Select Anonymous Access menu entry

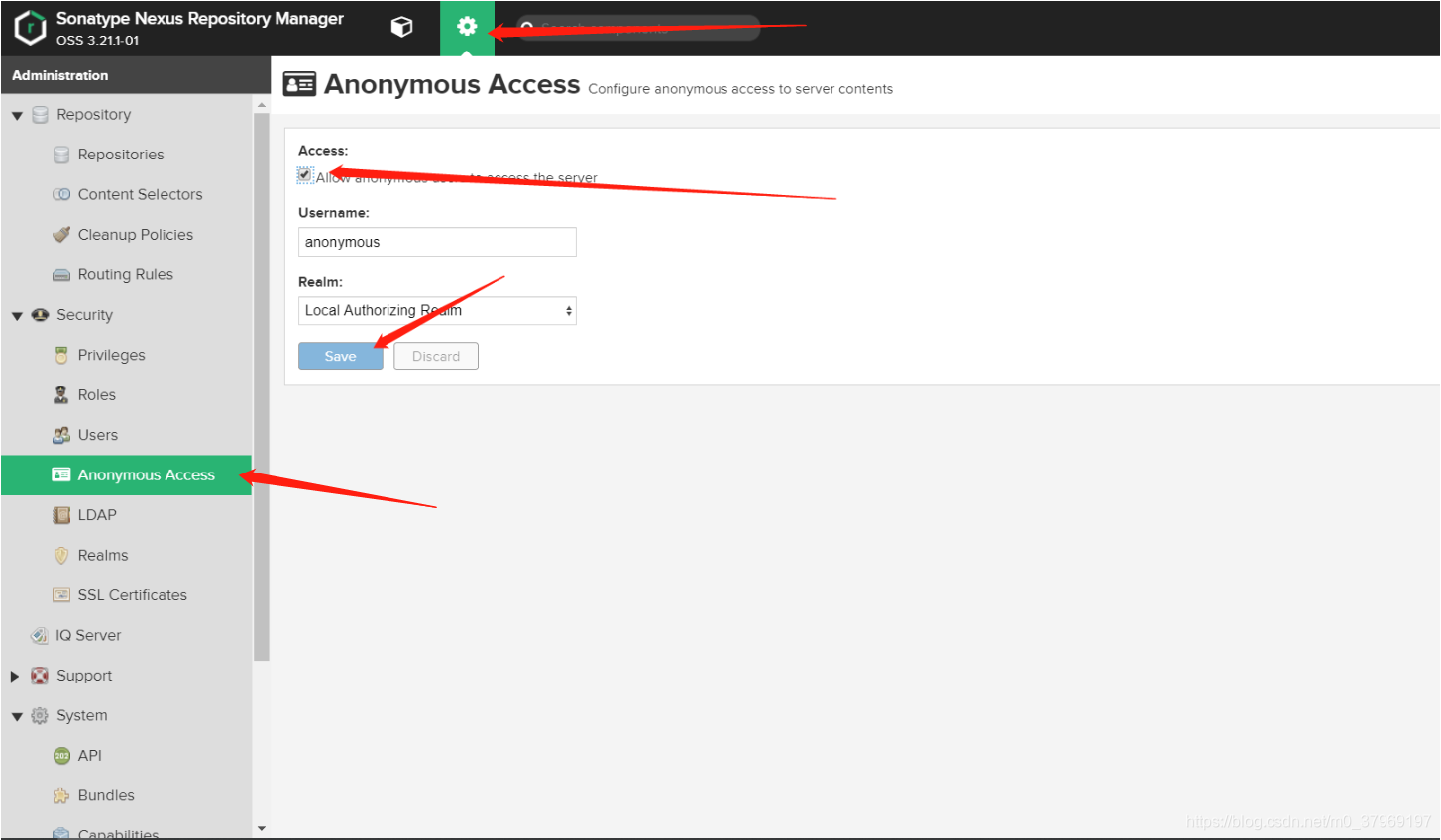(127, 475)
